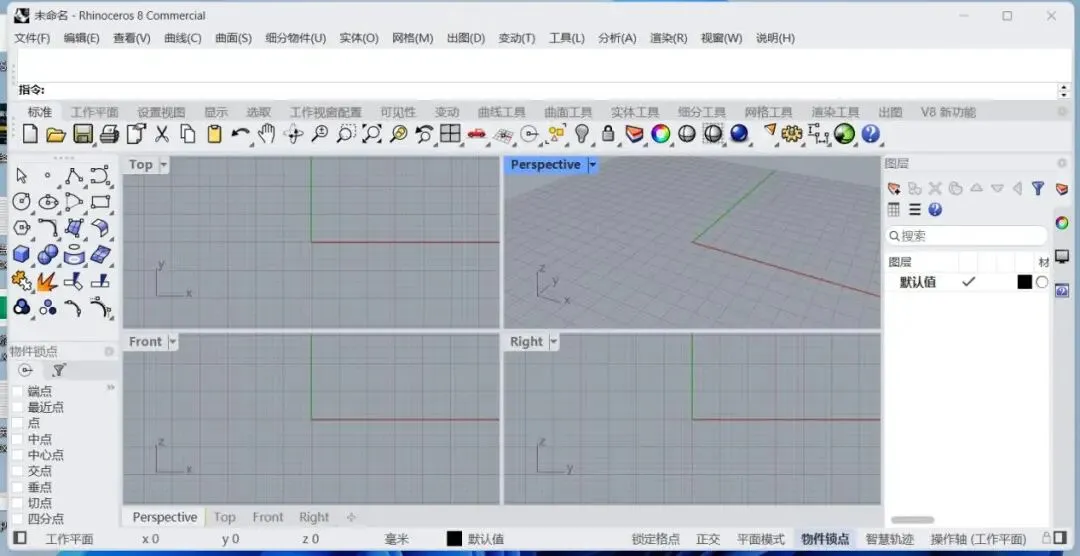Screen dimensions: 1080x556
Task: Enable the 垂点 osnap checkbox
Action: pyautogui.click(x=18, y=487)
